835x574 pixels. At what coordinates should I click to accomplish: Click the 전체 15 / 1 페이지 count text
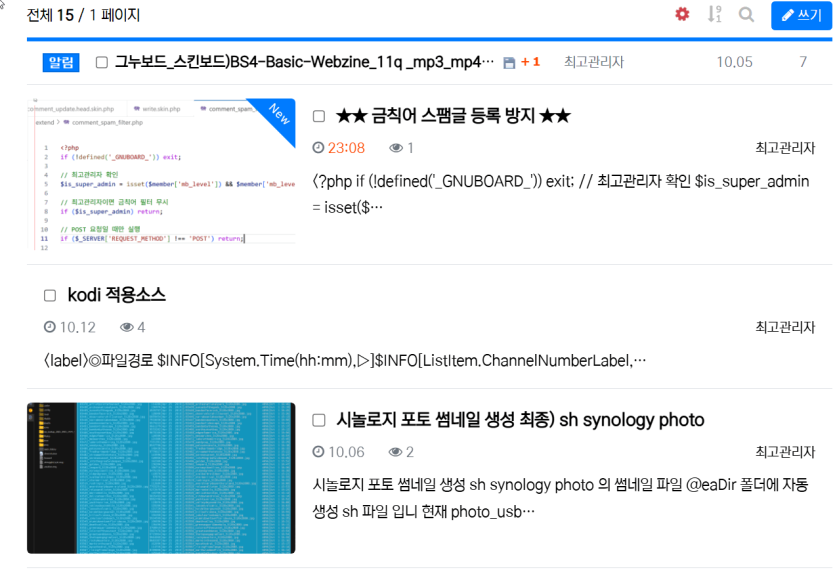pos(83,15)
